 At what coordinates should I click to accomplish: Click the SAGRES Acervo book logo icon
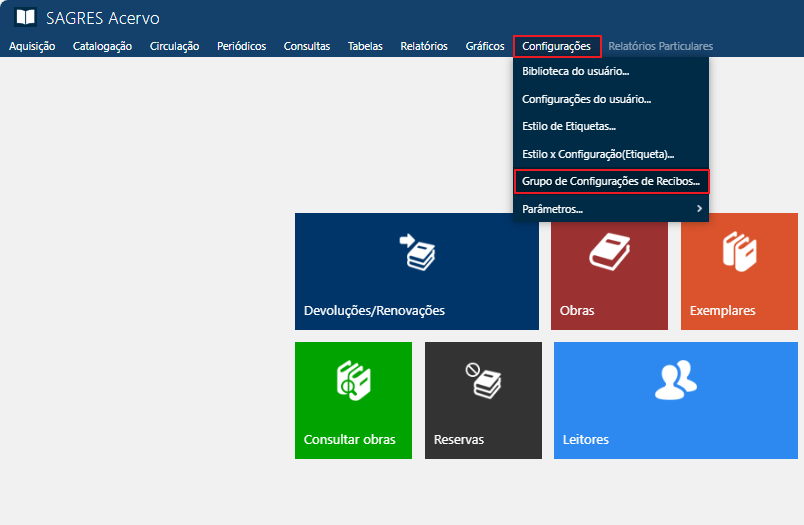pyautogui.click(x=25, y=18)
